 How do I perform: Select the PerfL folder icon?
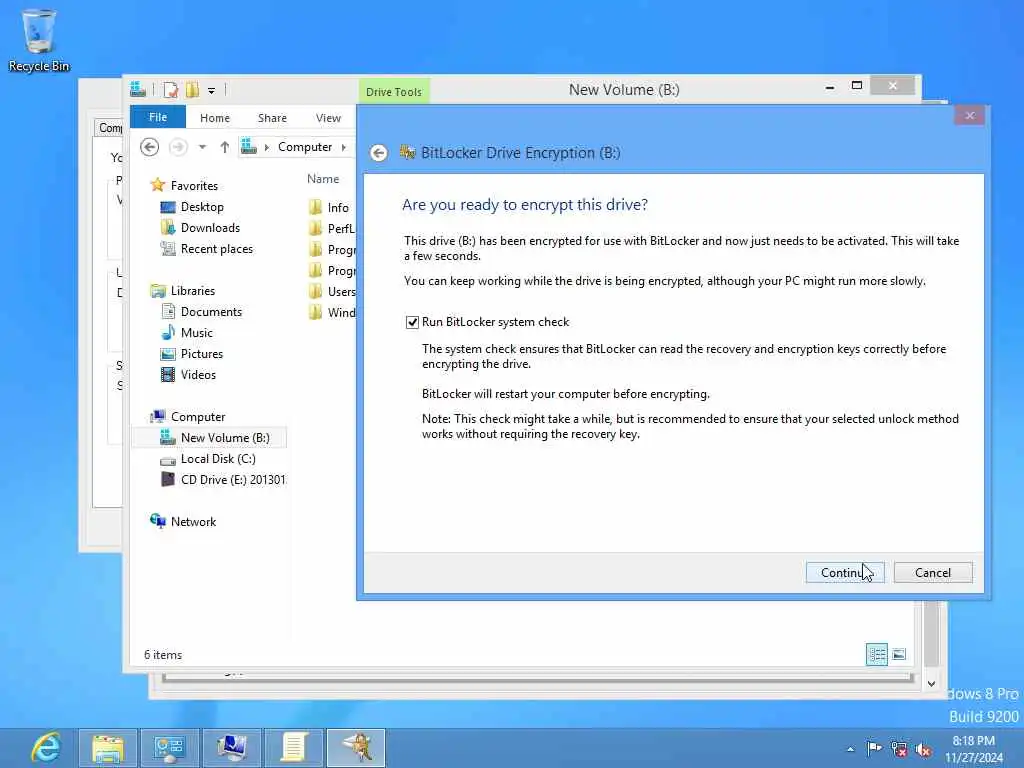(315, 228)
